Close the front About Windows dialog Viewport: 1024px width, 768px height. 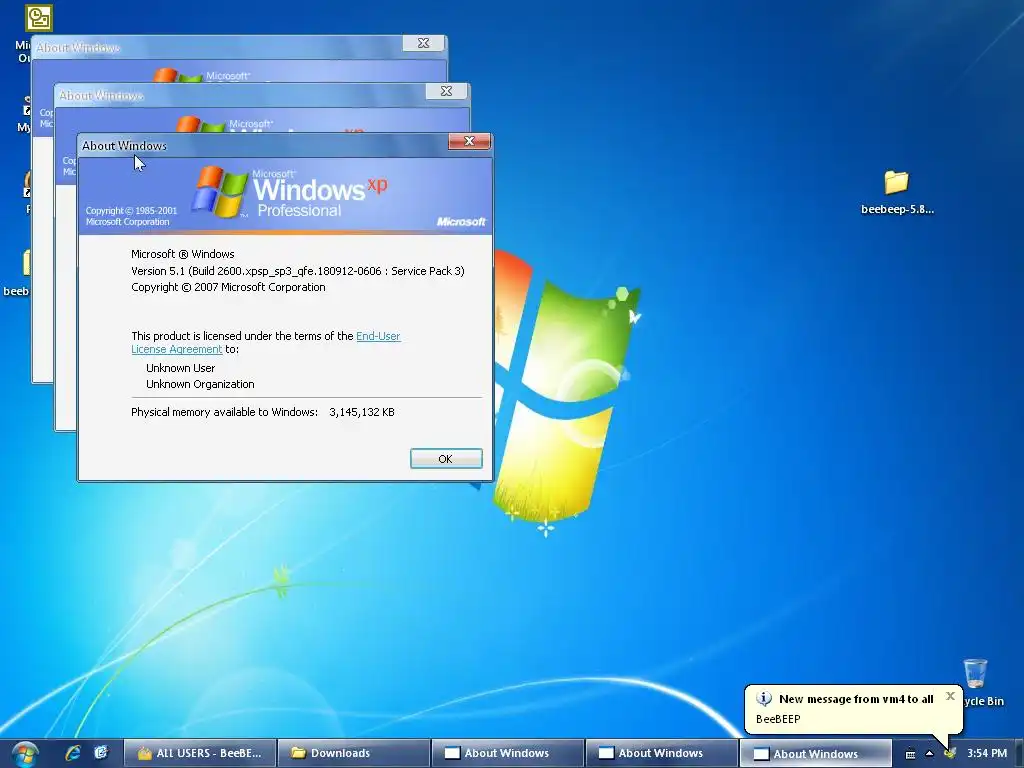click(x=469, y=142)
